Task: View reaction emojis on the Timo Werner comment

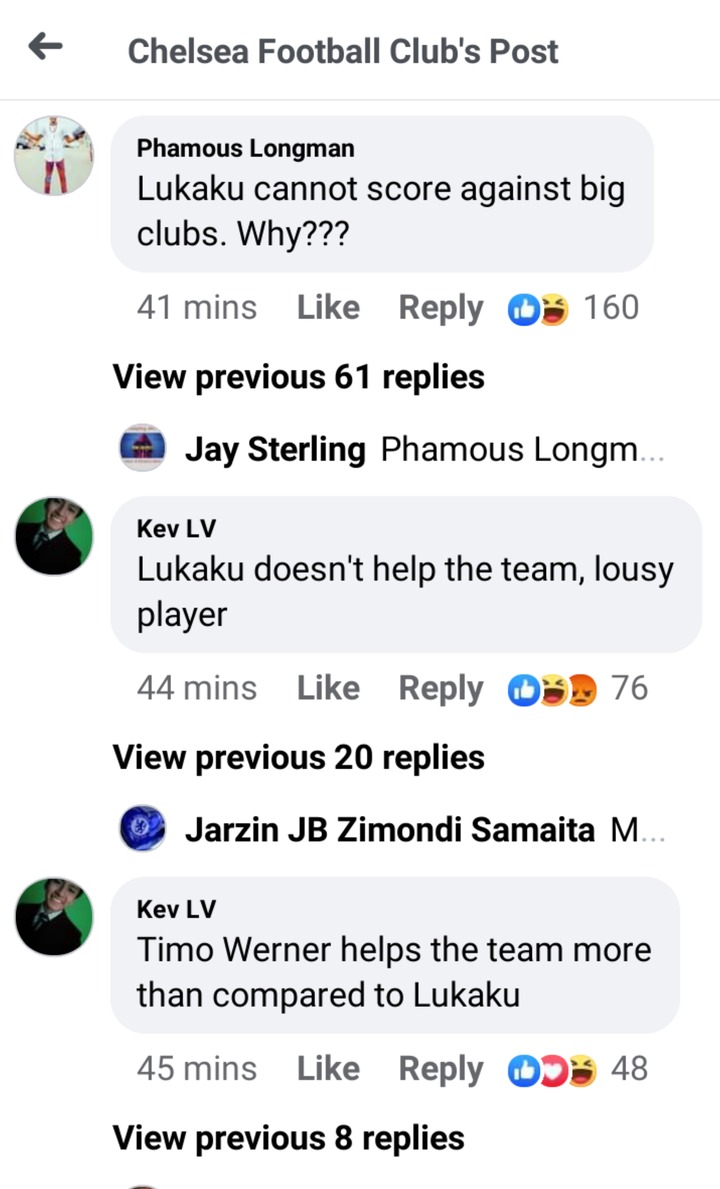Action: (x=552, y=1071)
